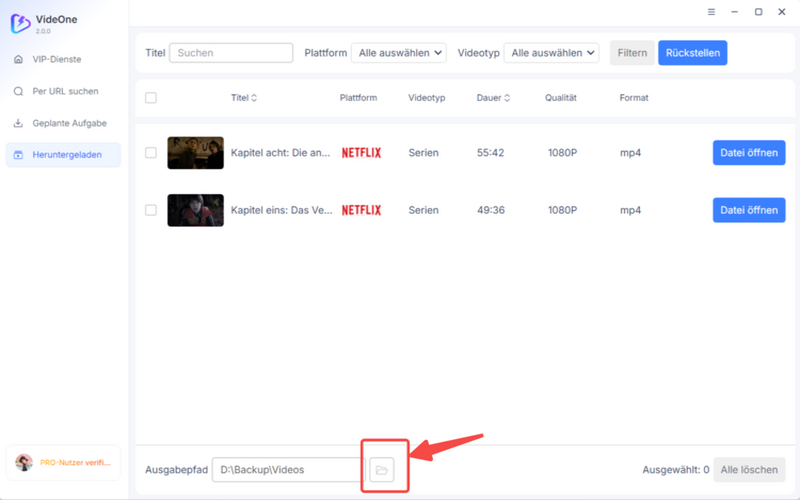Click mp4 in the Kapitel acht row

pyautogui.click(x=630, y=153)
